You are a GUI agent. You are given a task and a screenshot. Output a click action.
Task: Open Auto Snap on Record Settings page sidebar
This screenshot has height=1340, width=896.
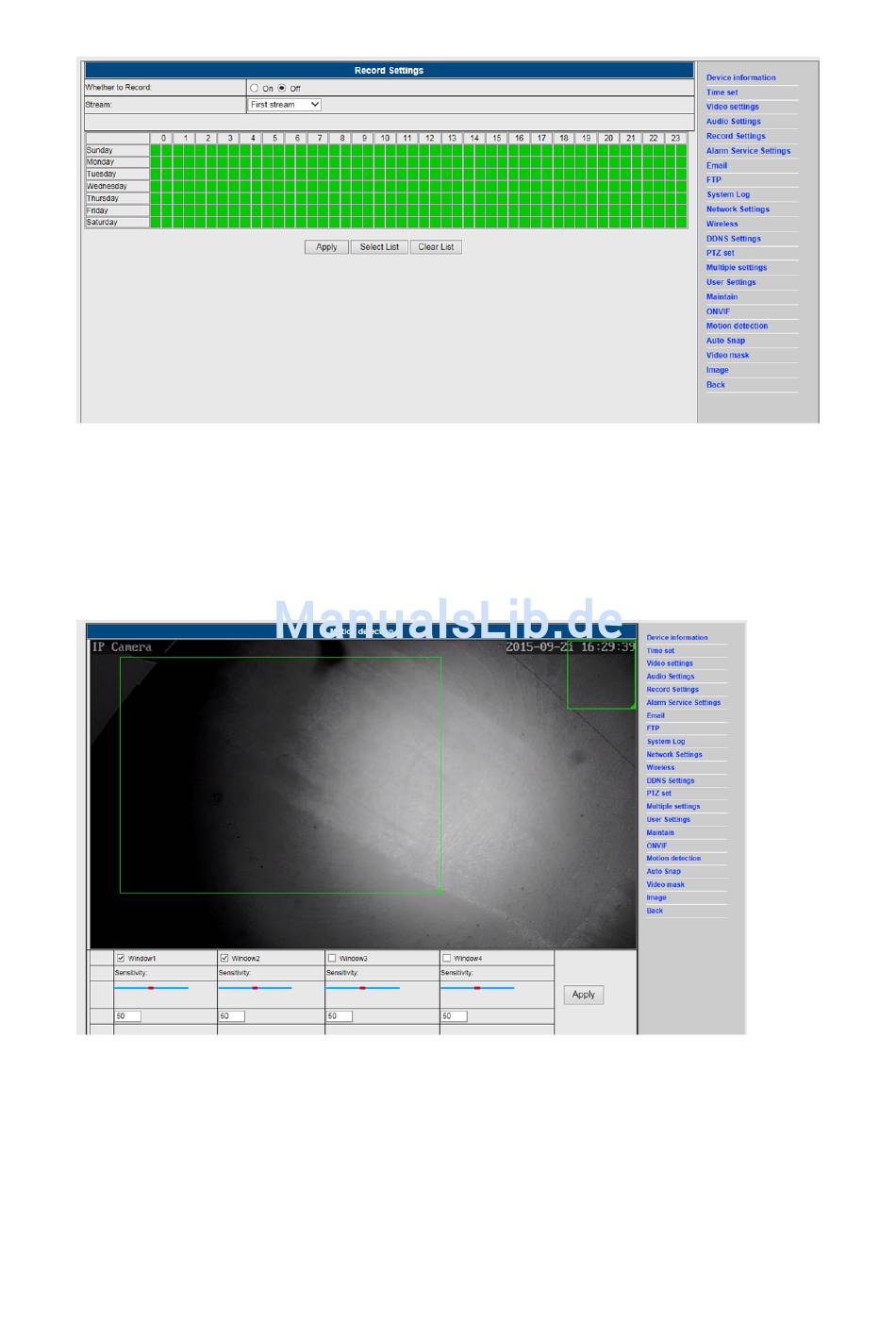pos(726,341)
